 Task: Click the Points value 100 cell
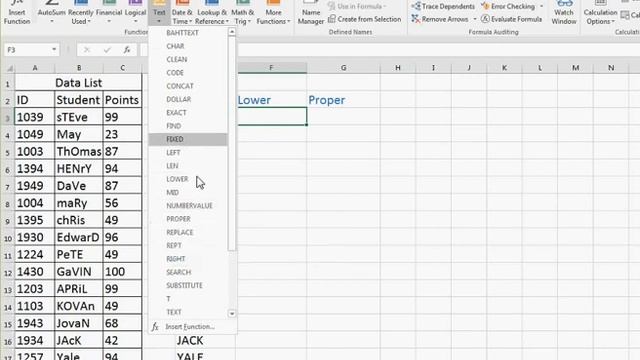pos(122,271)
